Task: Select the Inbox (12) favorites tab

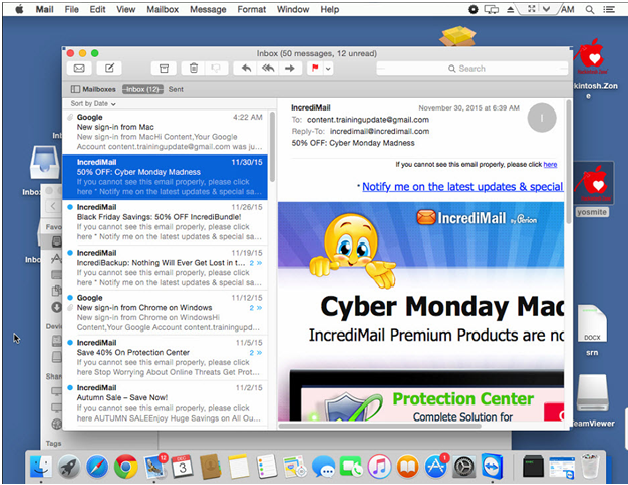Action: tap(143, 89)
